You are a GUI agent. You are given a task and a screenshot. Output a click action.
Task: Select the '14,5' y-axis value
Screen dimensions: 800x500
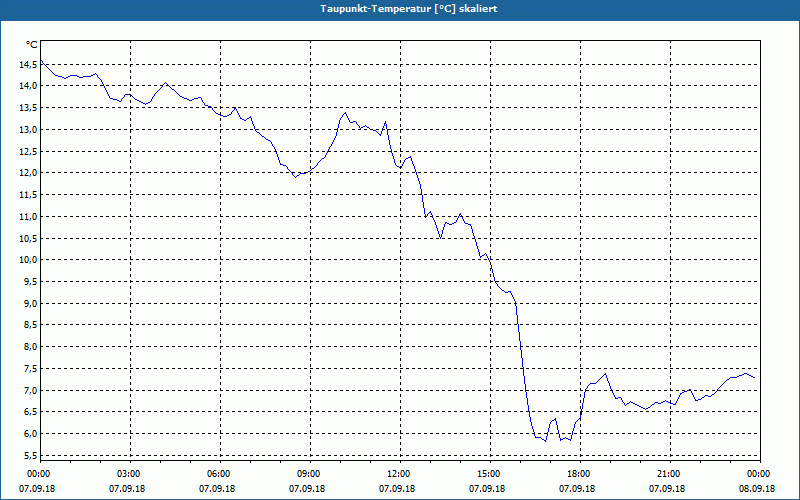point(29,64)
